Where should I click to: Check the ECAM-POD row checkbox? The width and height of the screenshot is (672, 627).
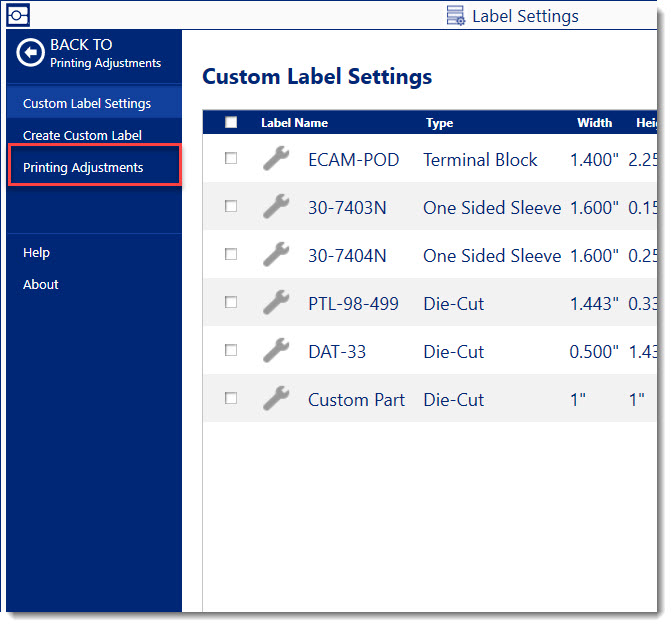pos(231,159)
